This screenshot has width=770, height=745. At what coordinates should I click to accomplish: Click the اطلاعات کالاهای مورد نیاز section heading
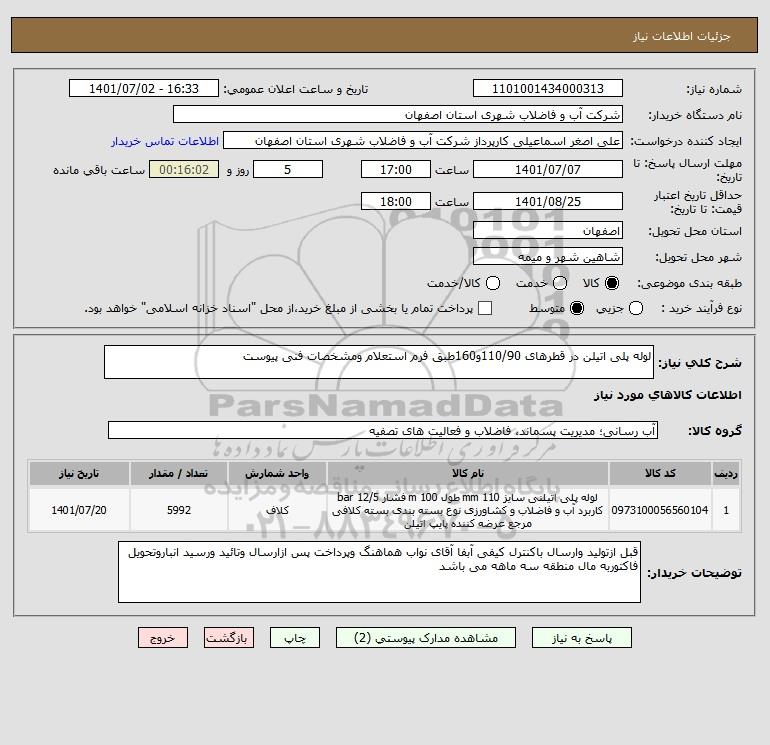668,395
